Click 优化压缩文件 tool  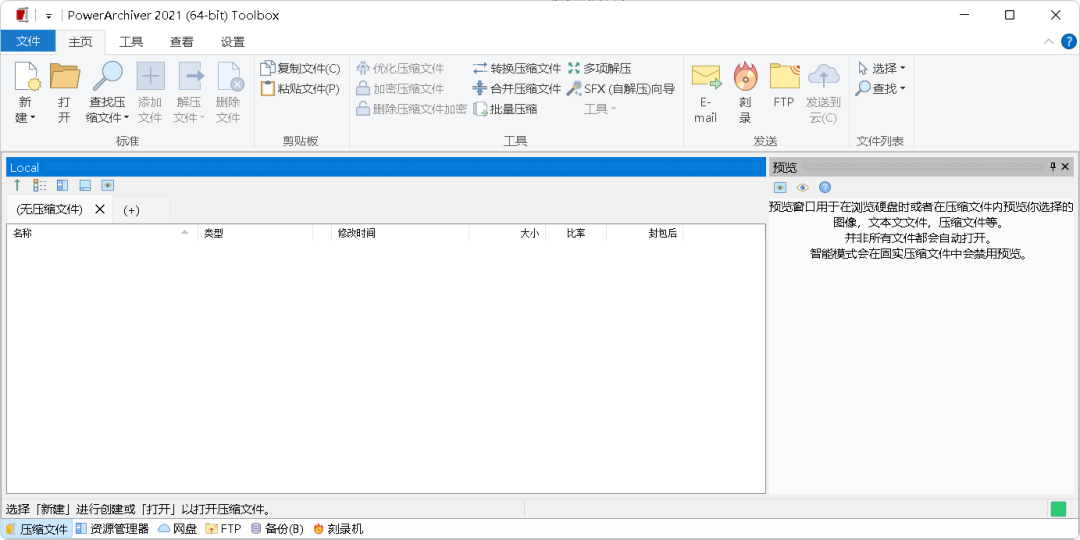point(400,68)
